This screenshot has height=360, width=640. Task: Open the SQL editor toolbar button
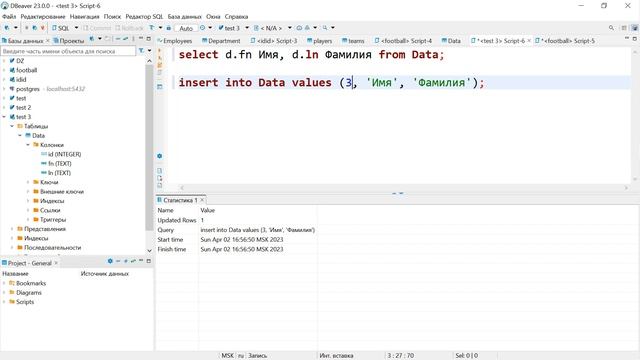point(60,28)
